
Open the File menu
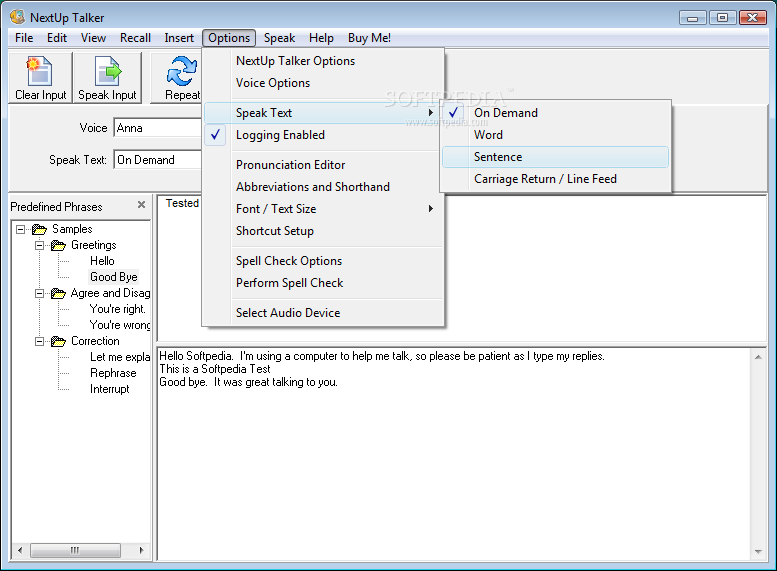pyautogui.click(x=24, y=38)
